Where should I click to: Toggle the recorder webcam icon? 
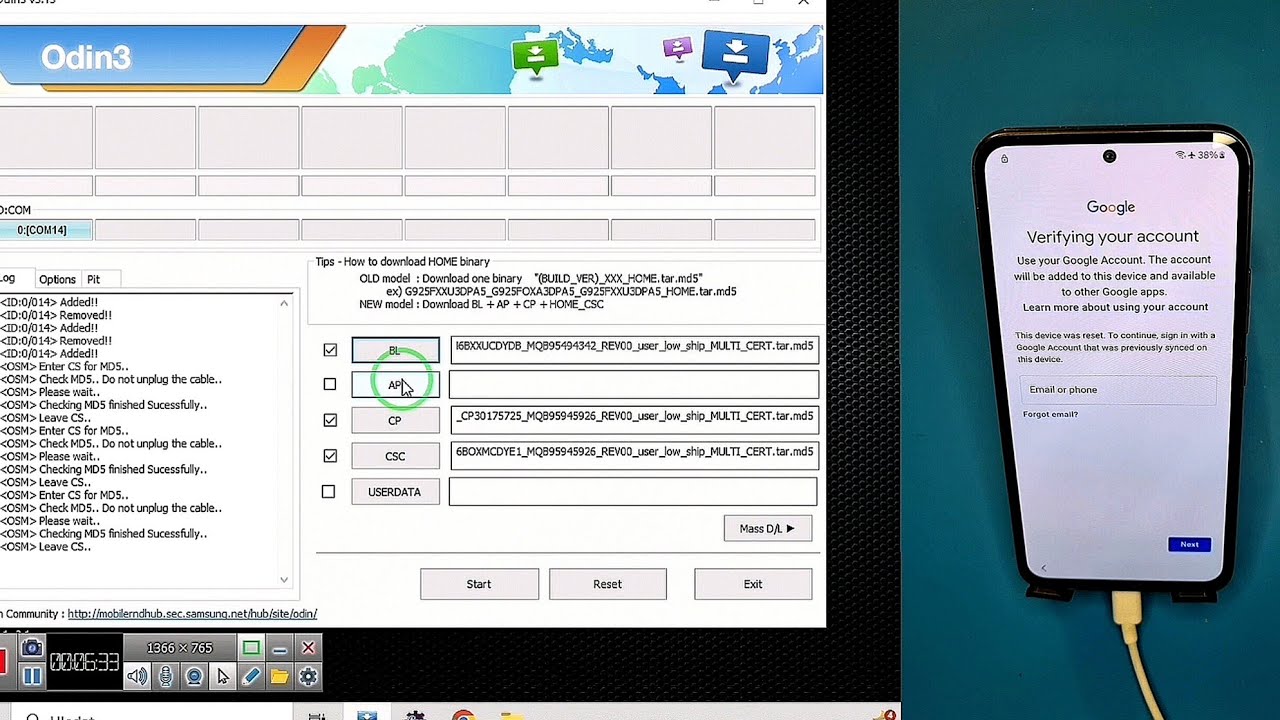pyautogui.click(x=194, y=677)
